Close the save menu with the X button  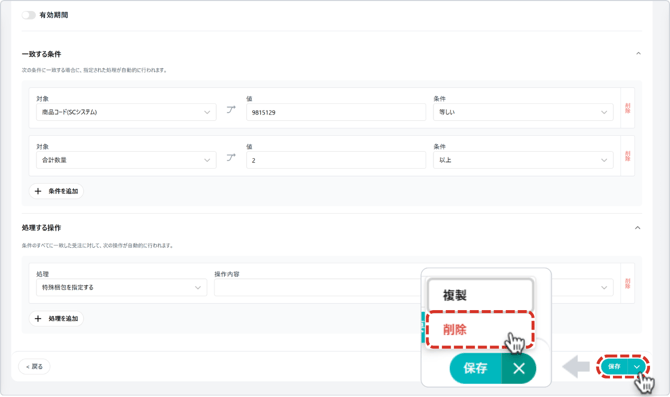click(519, 368)
